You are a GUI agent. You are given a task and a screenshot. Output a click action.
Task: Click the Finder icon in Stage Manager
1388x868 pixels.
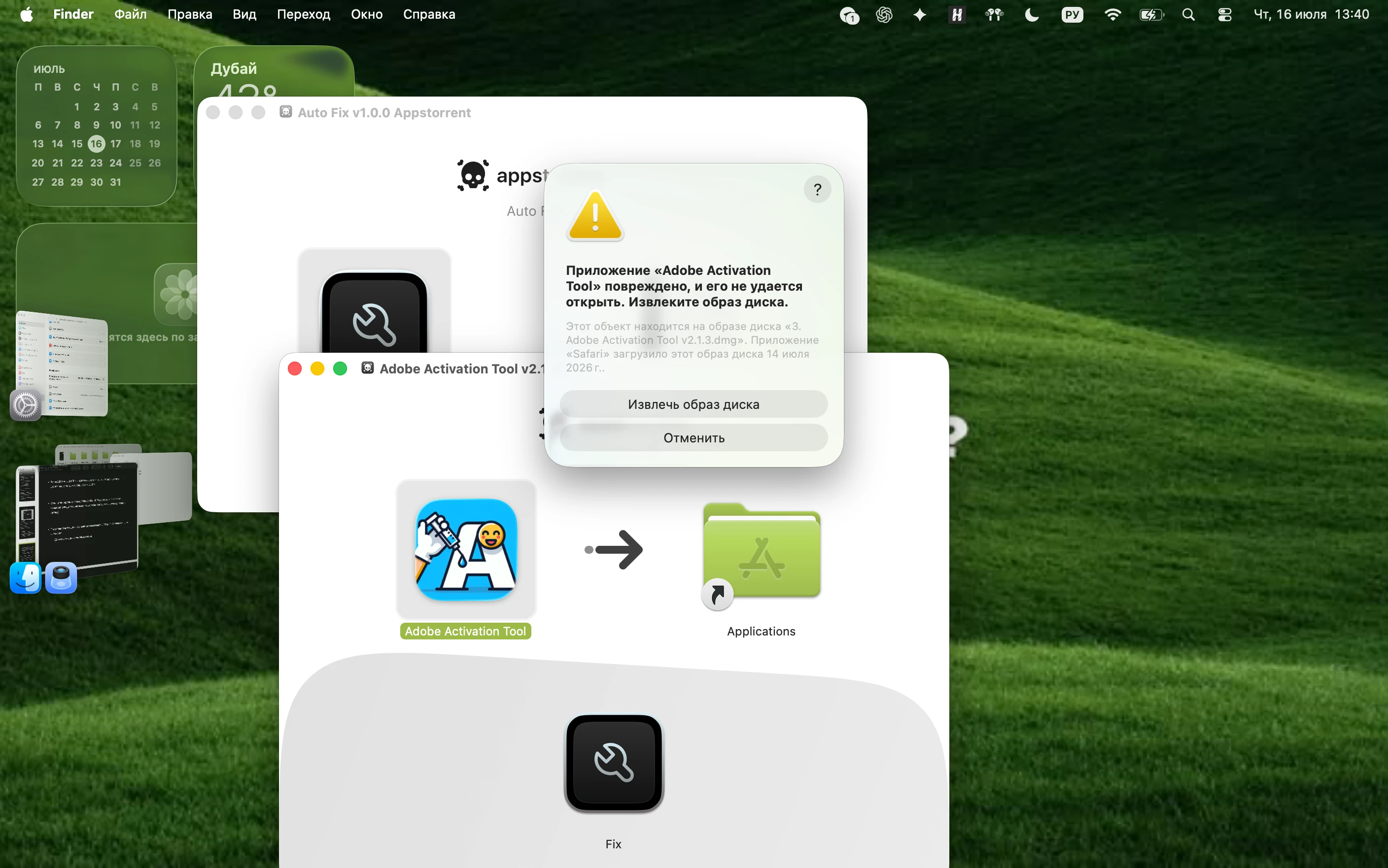click(x=25, y=577)
